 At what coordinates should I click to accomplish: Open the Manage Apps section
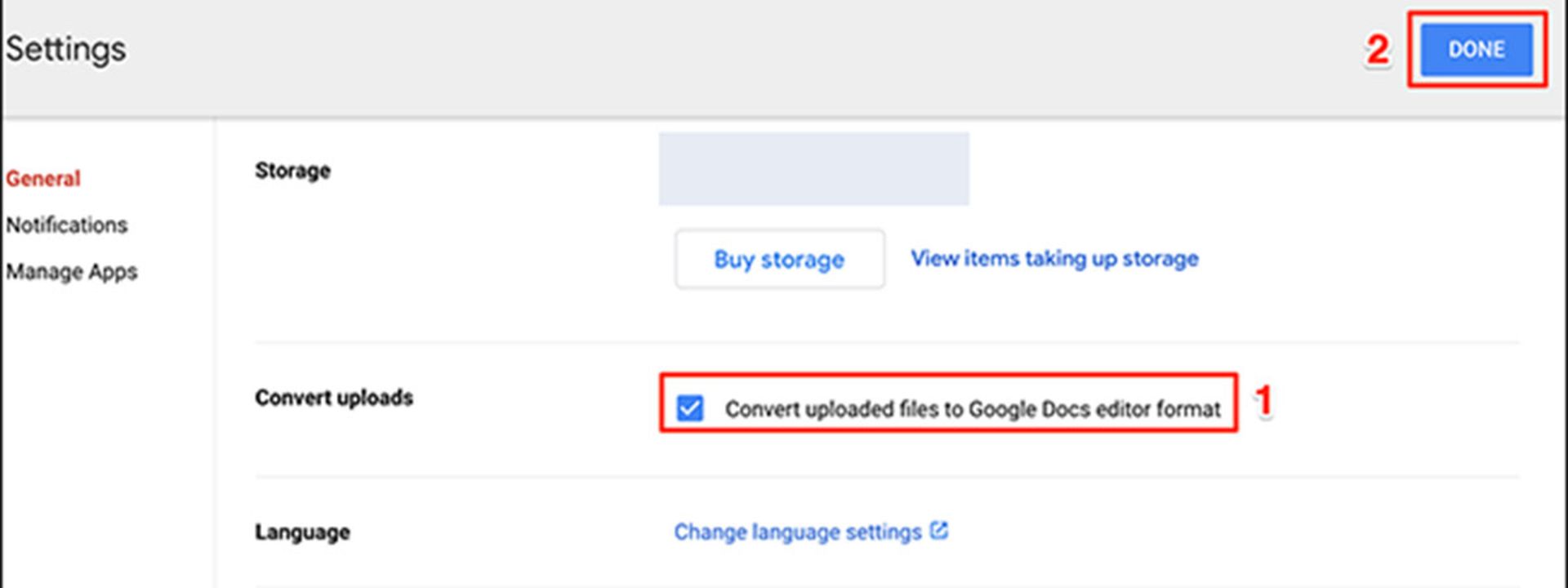click(72, 272)
